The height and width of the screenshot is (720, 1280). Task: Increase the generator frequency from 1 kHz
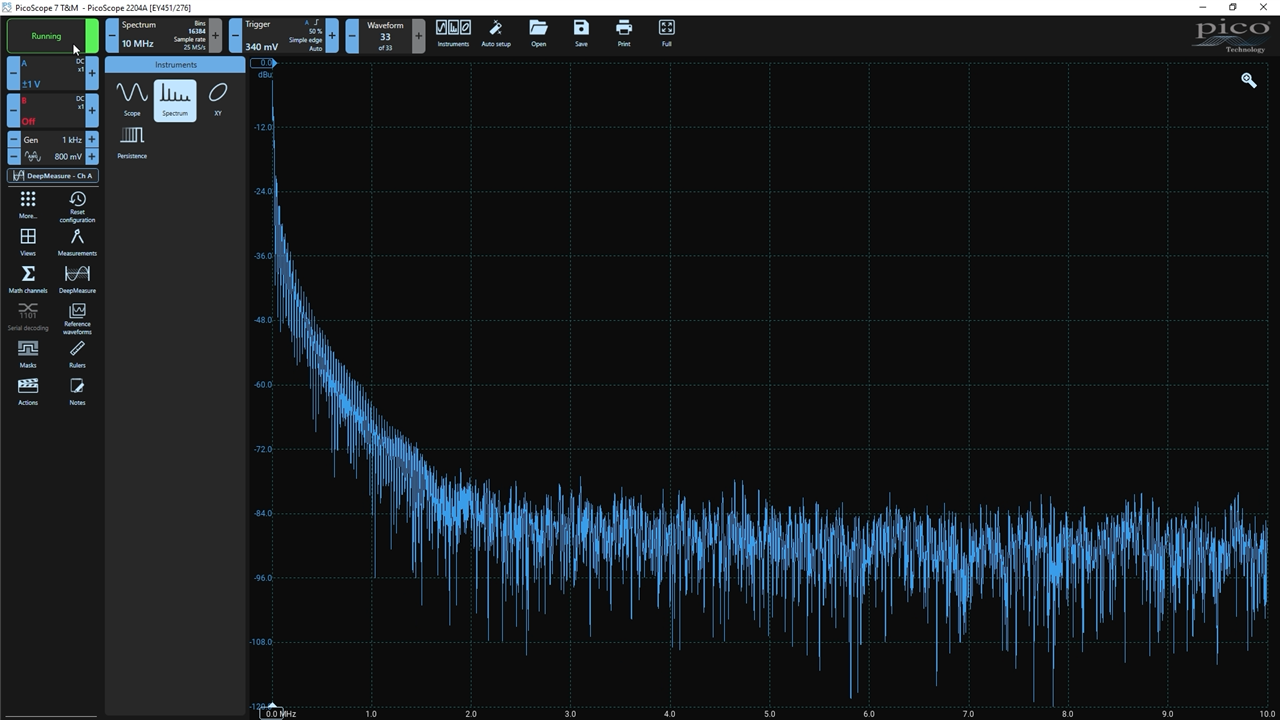92,140
